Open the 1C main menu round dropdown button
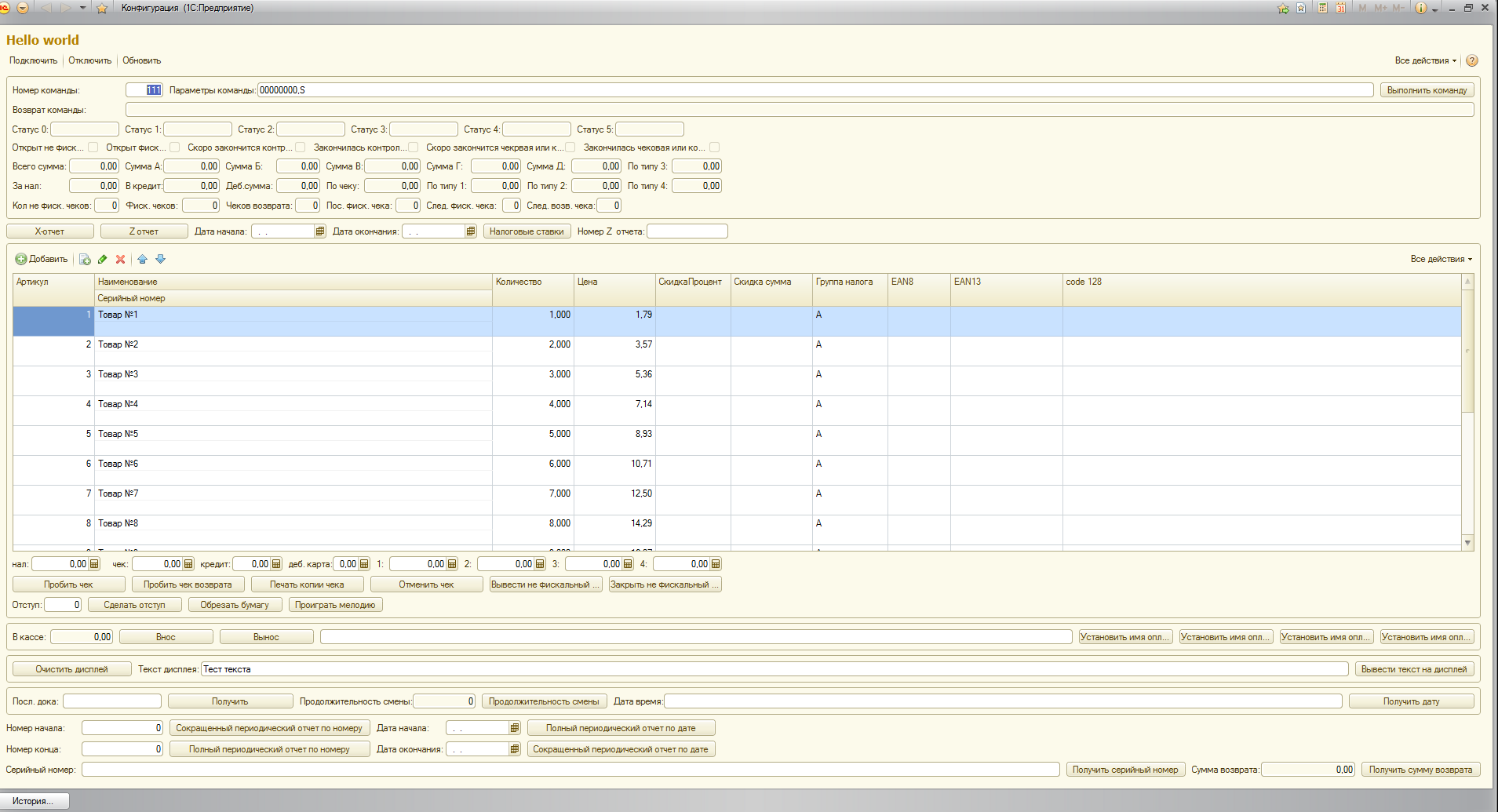Image resolution: width=1498 pixels, height=812 pixels. point(22,8)
